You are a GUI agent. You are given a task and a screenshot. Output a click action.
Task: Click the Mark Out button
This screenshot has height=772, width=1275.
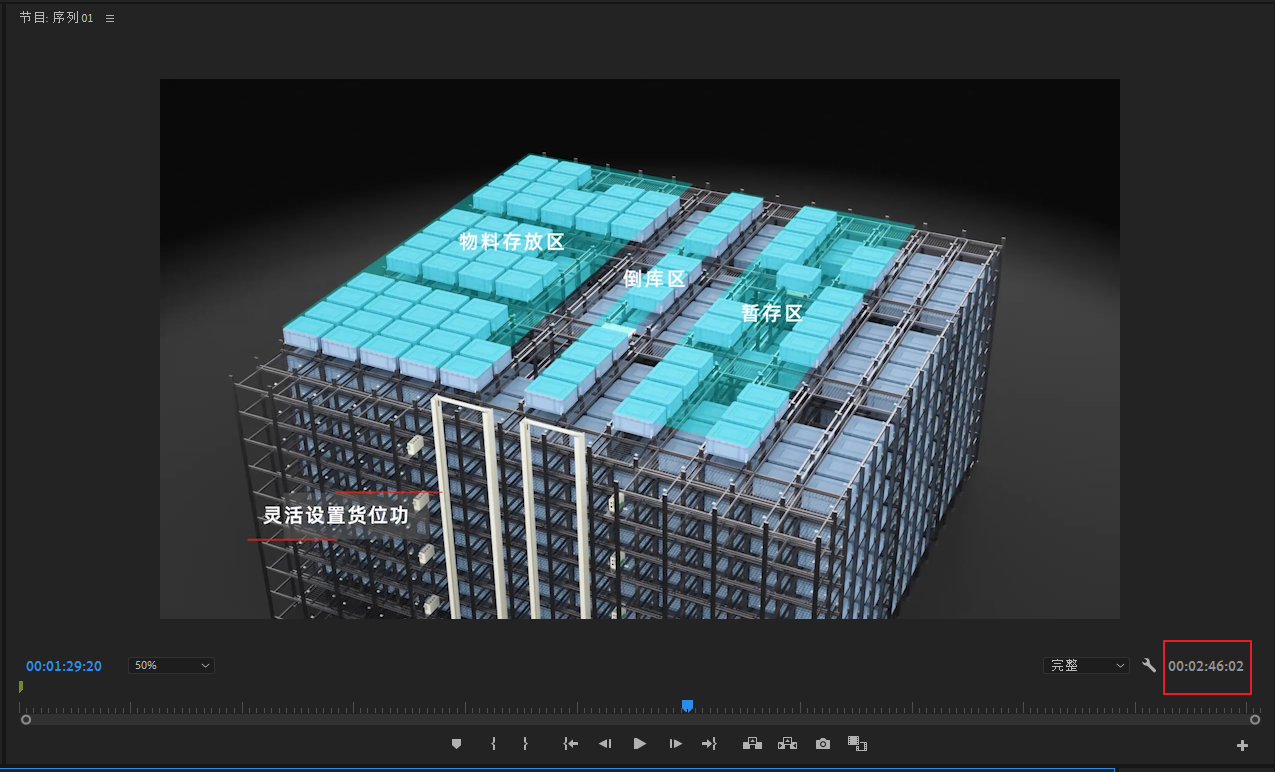pos(525,744)
